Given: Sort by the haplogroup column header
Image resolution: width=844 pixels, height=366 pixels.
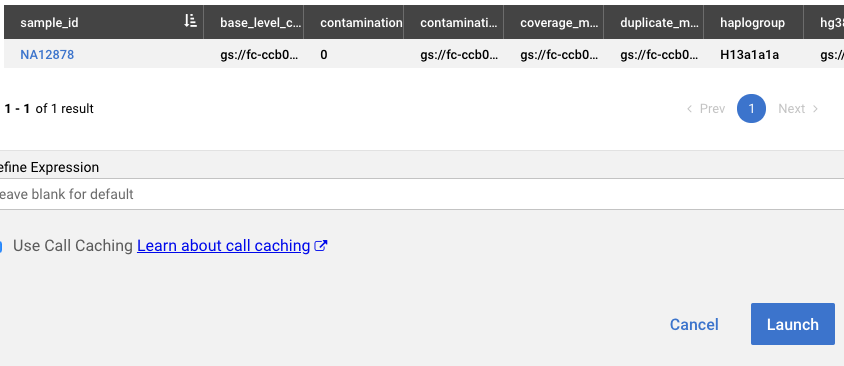Looking at the screenshot, I should [753, 23].
